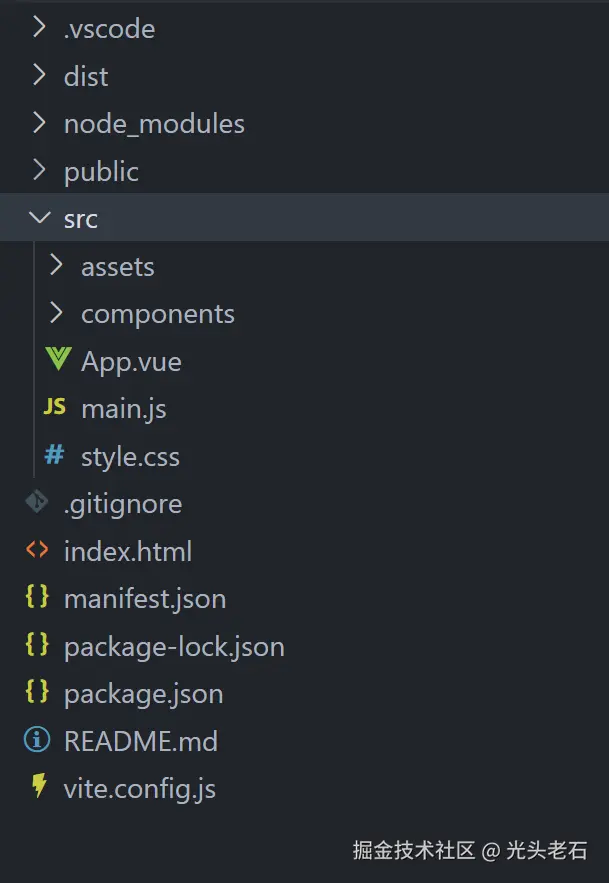Click the hash icon beside style.css
The image size is (609, 883).
coord(55,456)
